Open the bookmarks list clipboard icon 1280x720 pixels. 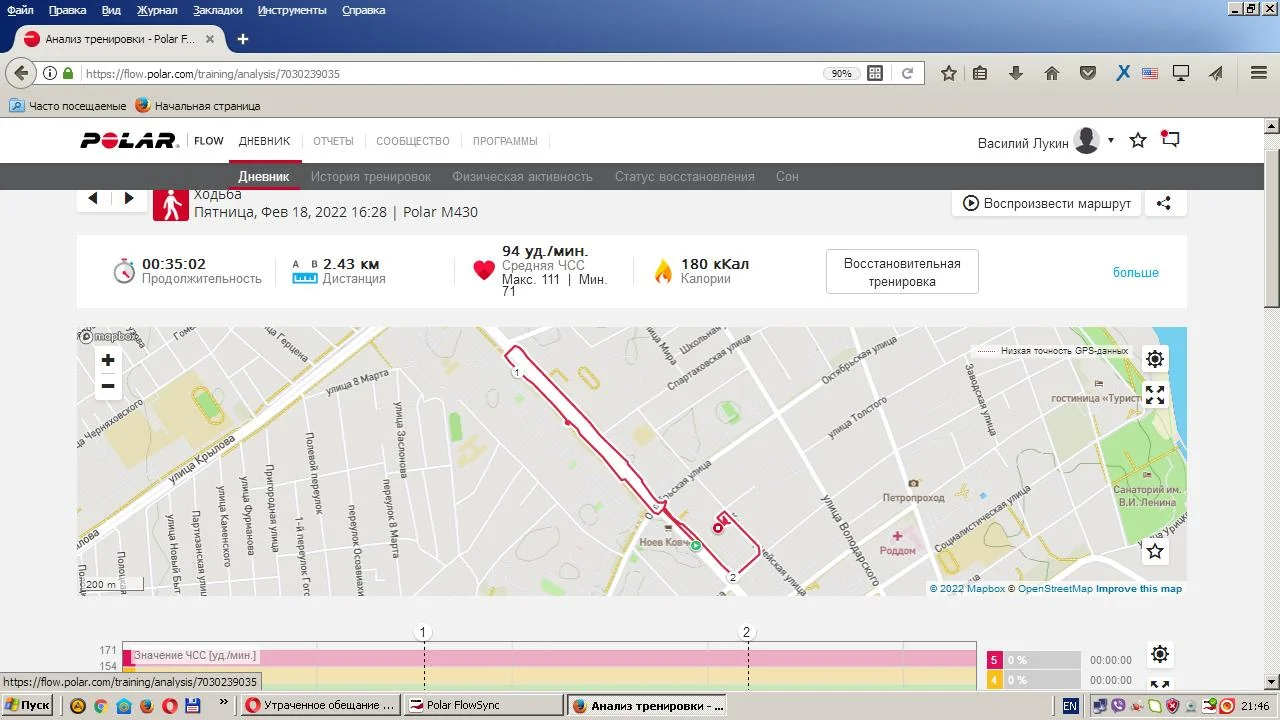980,73
